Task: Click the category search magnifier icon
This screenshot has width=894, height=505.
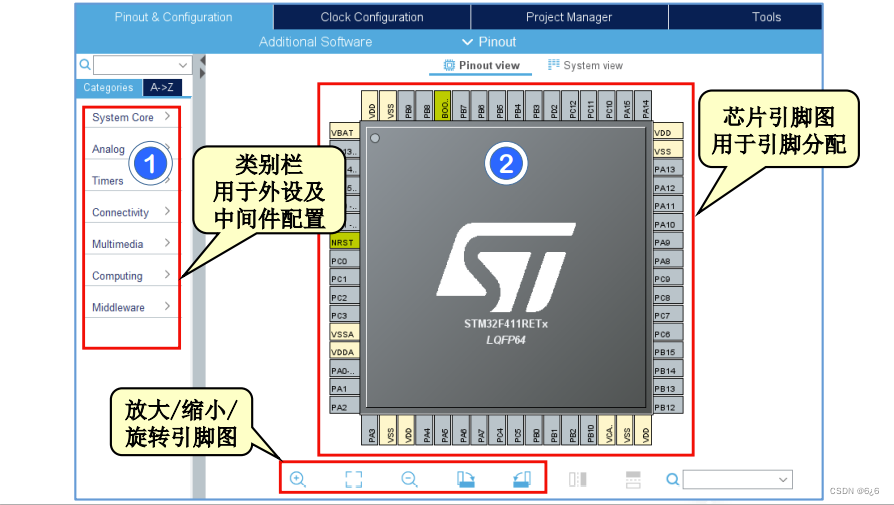Action: tap(85, 64)
